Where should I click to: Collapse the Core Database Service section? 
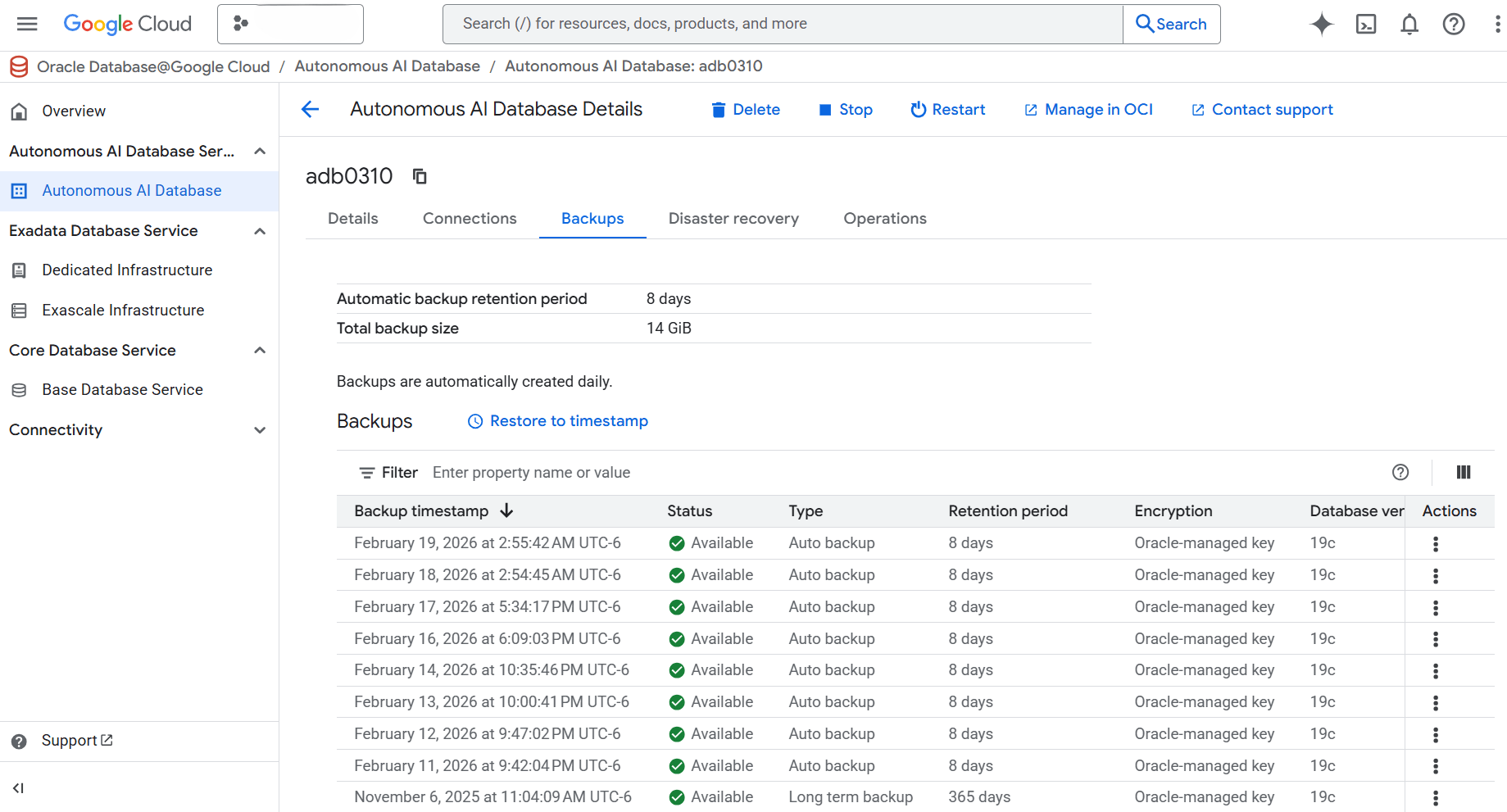[x=259, y=350]
